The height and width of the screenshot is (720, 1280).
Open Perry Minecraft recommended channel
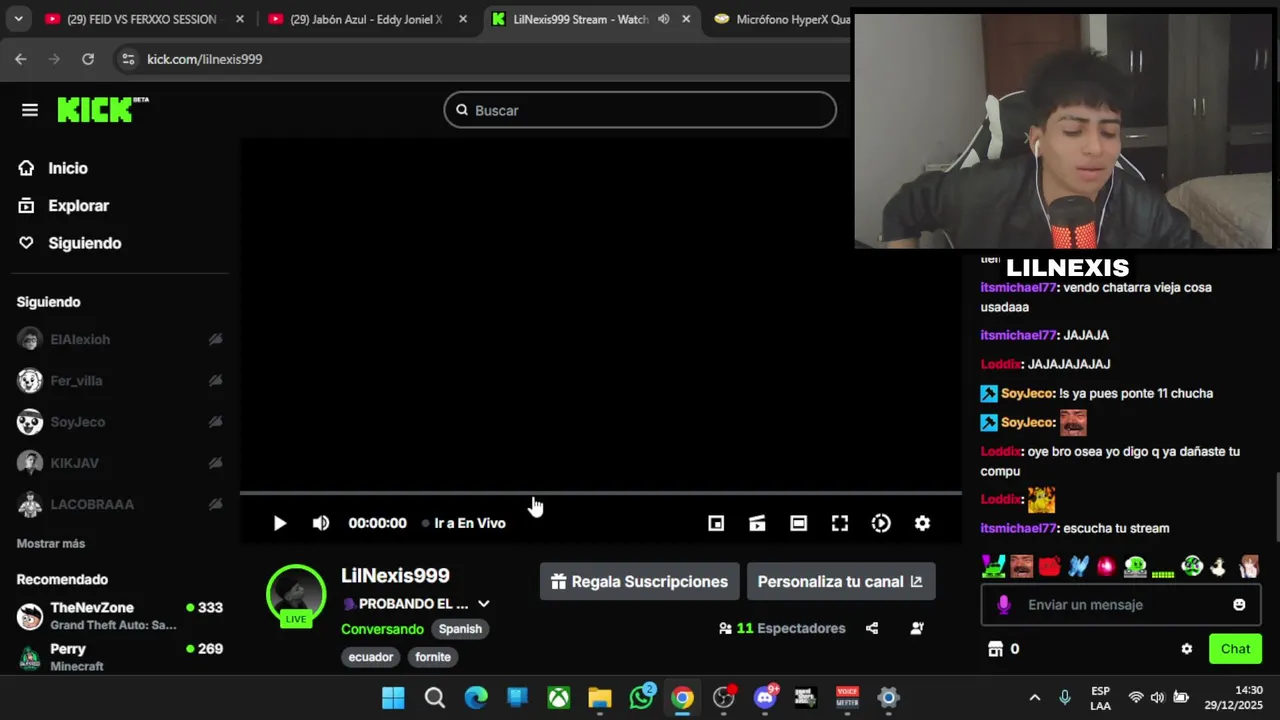pyautogui.click(x=120, y=657)
